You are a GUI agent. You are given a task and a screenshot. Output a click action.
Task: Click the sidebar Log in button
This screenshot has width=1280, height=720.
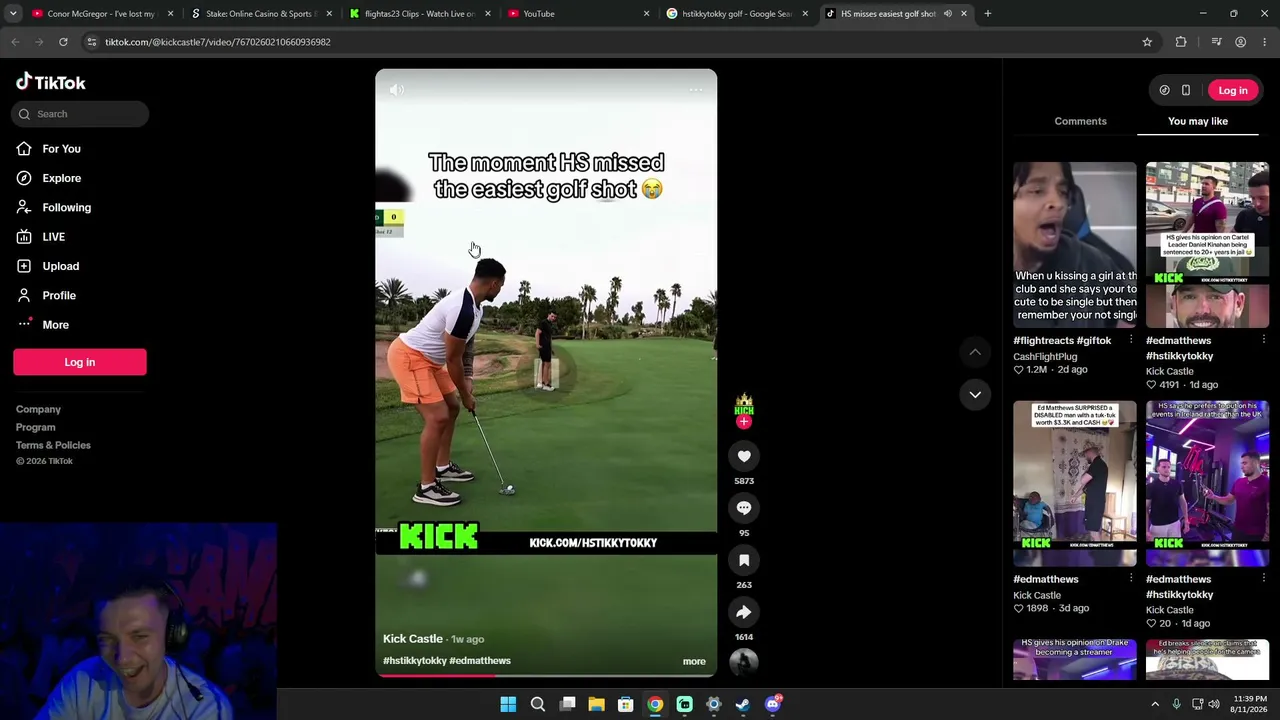[80, 362]
